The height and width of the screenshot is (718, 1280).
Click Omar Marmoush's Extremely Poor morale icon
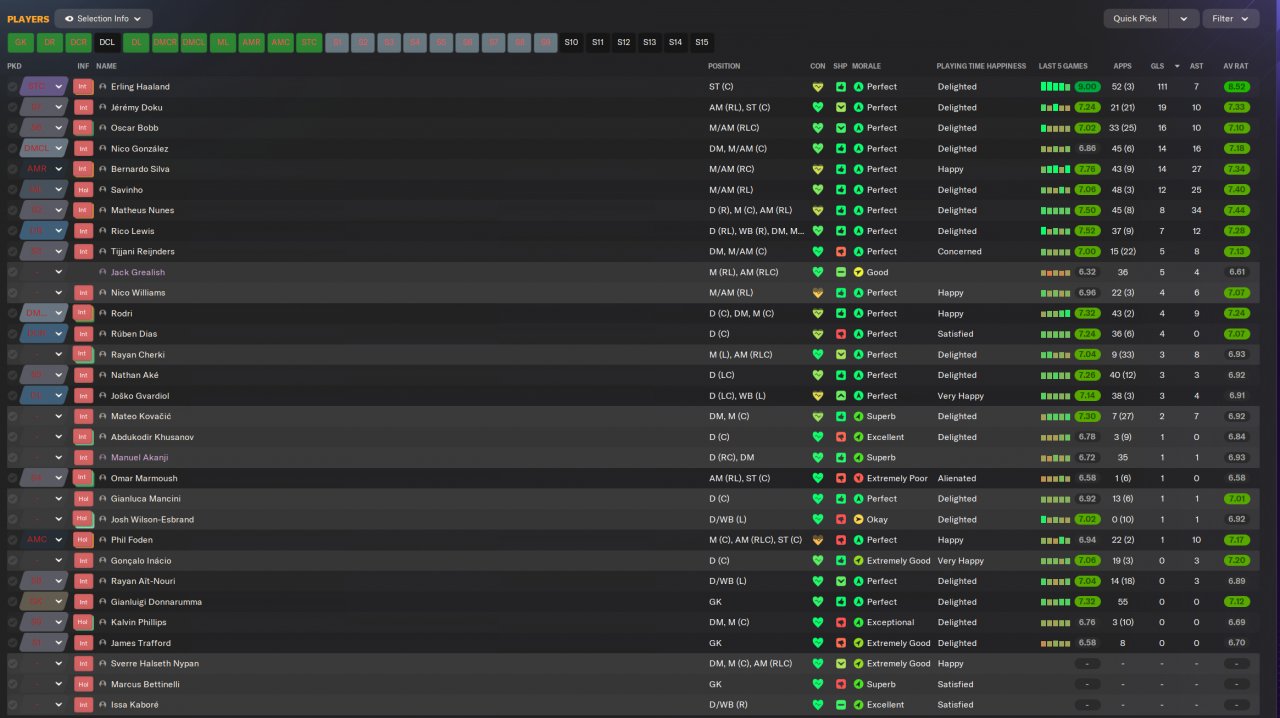point(858,478)
